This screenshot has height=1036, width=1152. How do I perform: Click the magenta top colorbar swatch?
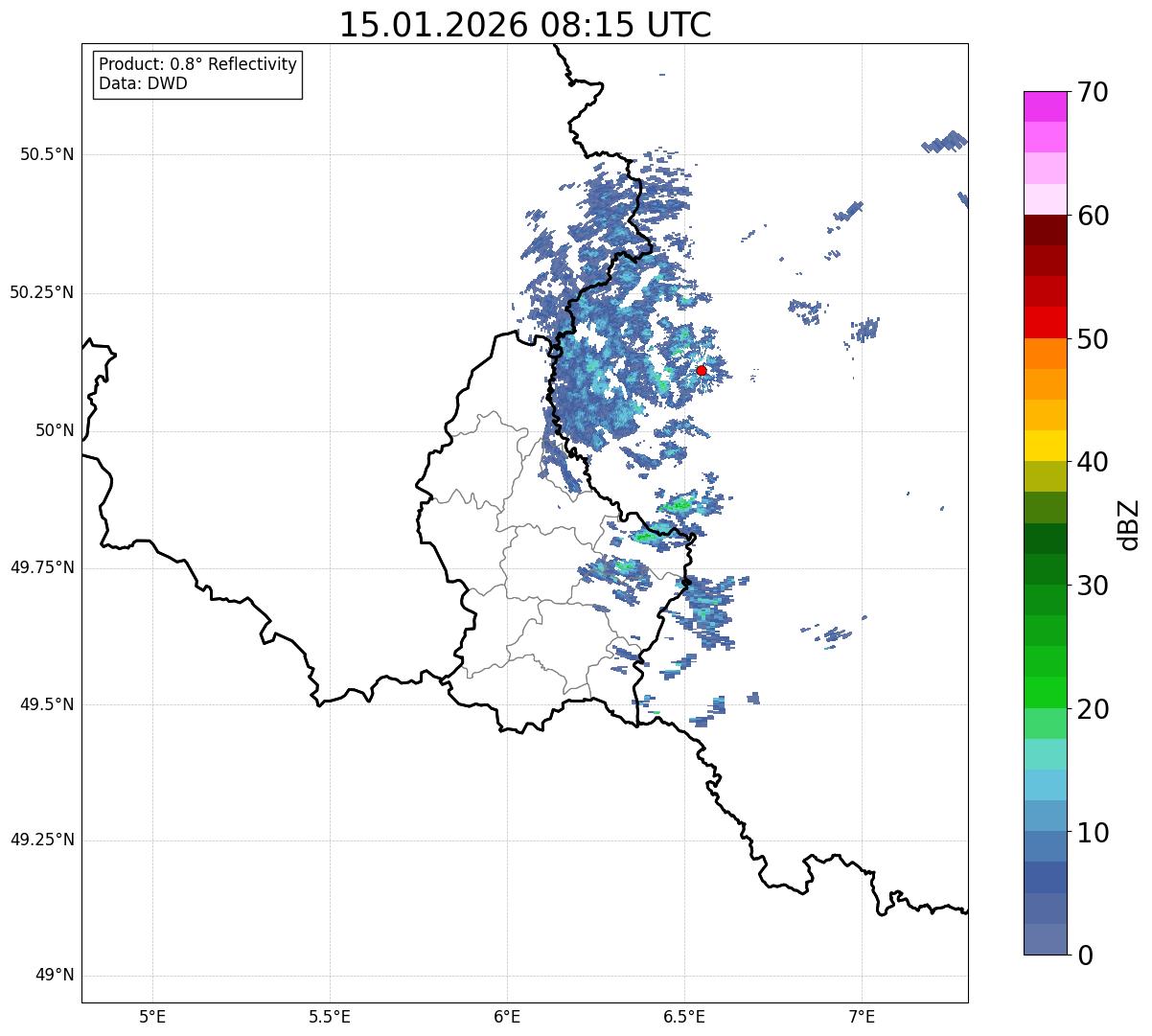(1045, 106)
